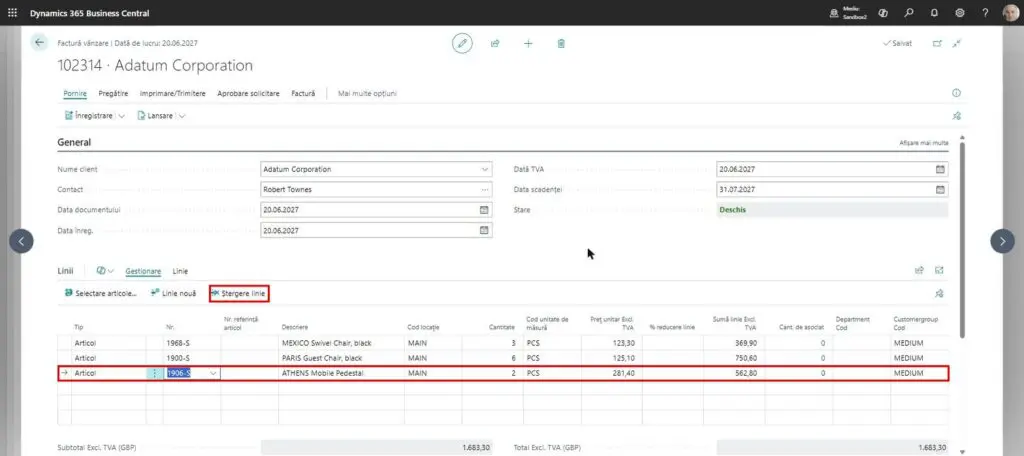Pin the action bar icon
The width and height of the screenshot is (1024, 456).
(957, 116)
